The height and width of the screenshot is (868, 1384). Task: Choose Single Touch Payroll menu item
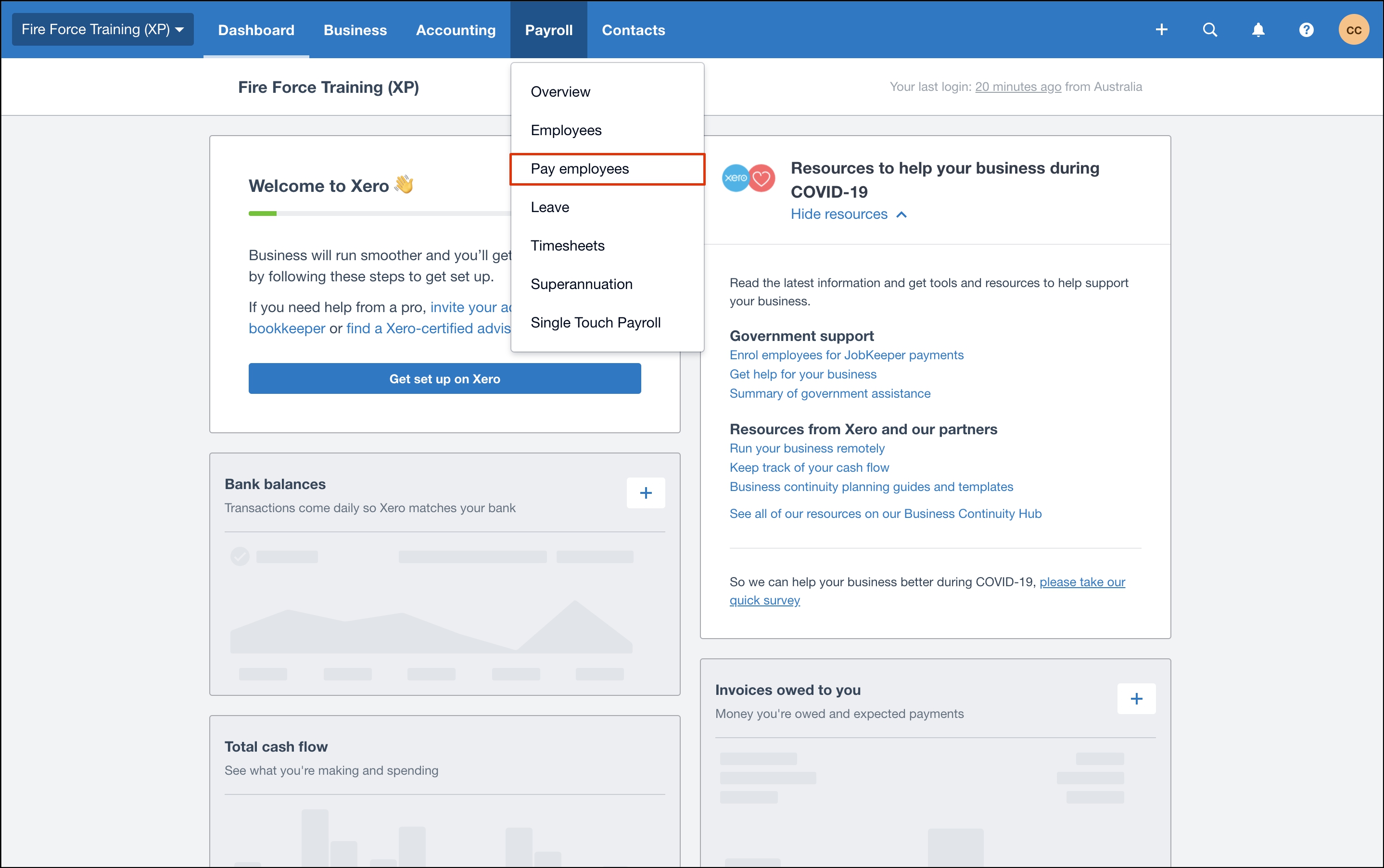pyautogui.click(x=596, y=323)
